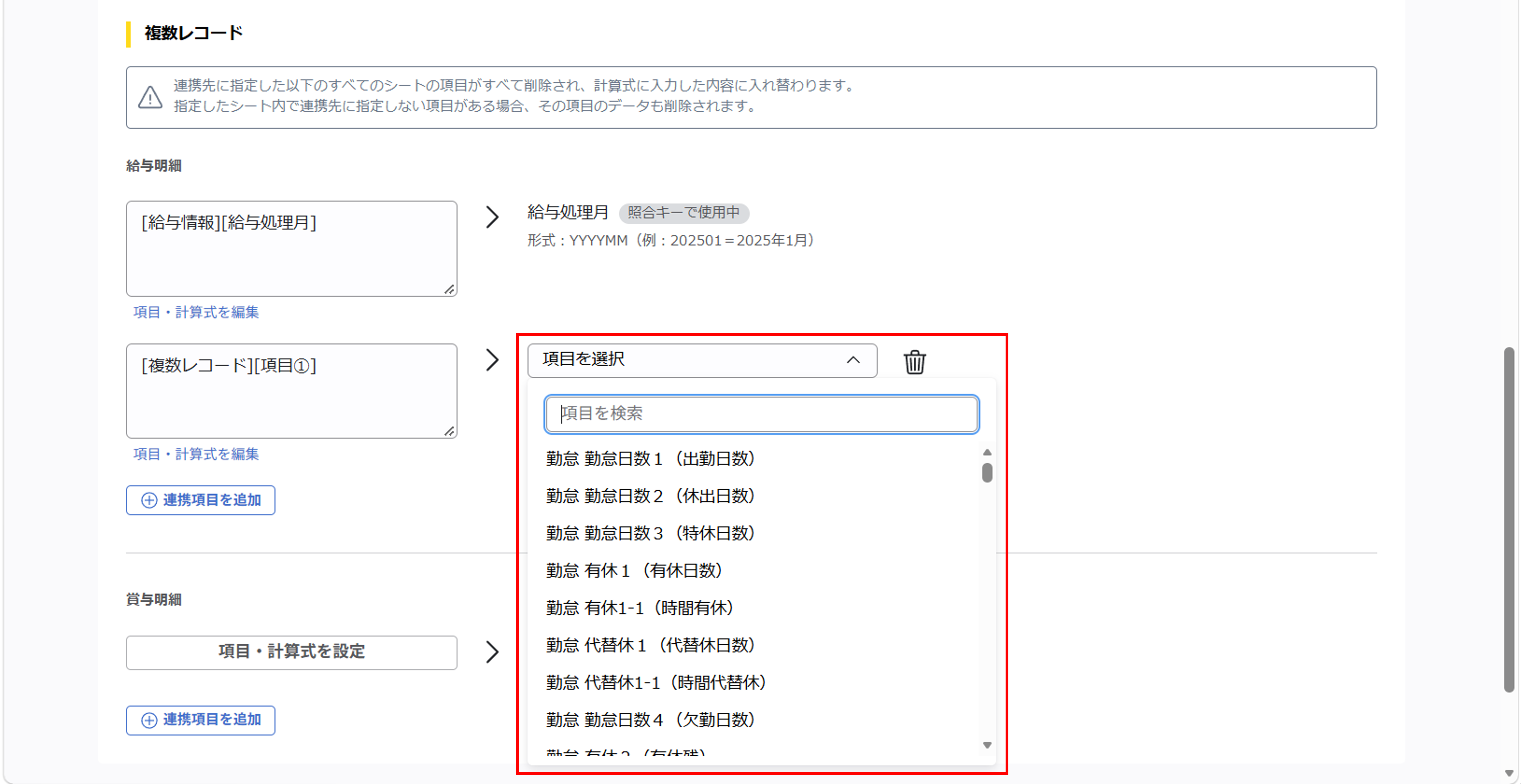Select 勤怠 勤怠日数２（休出日数）
This screenshot has width=1521, height=784.
tap(651, 496)
